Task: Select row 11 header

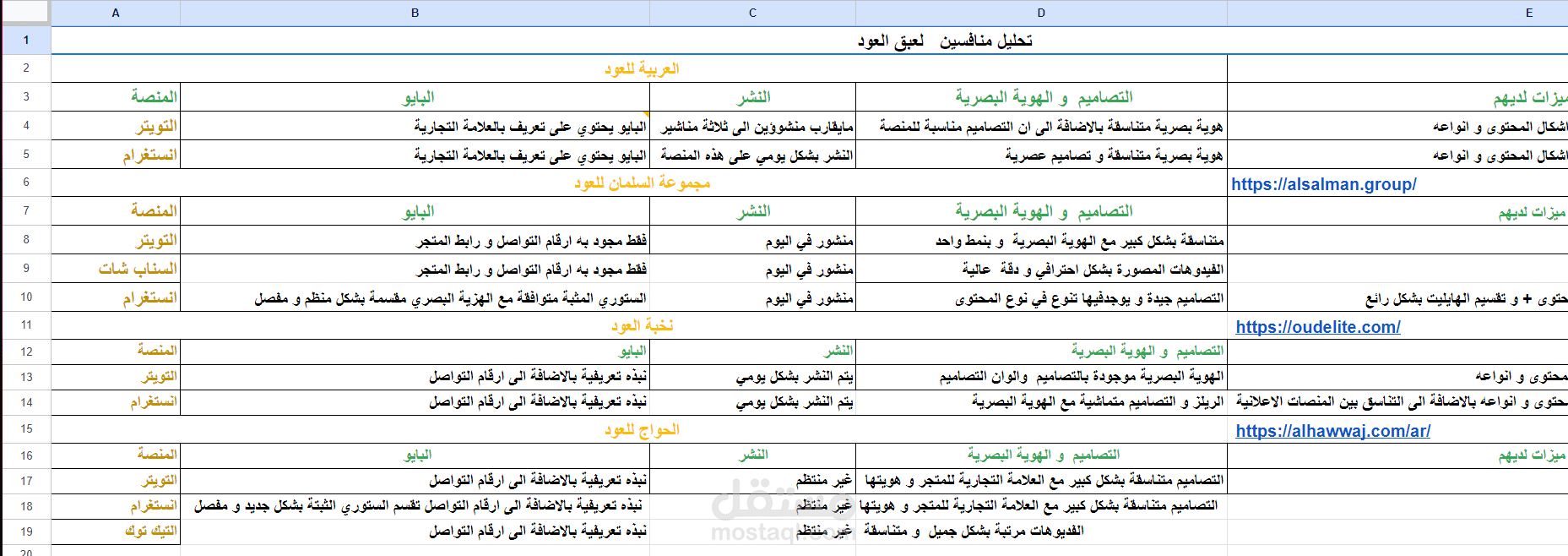Action: pos(26,325)
